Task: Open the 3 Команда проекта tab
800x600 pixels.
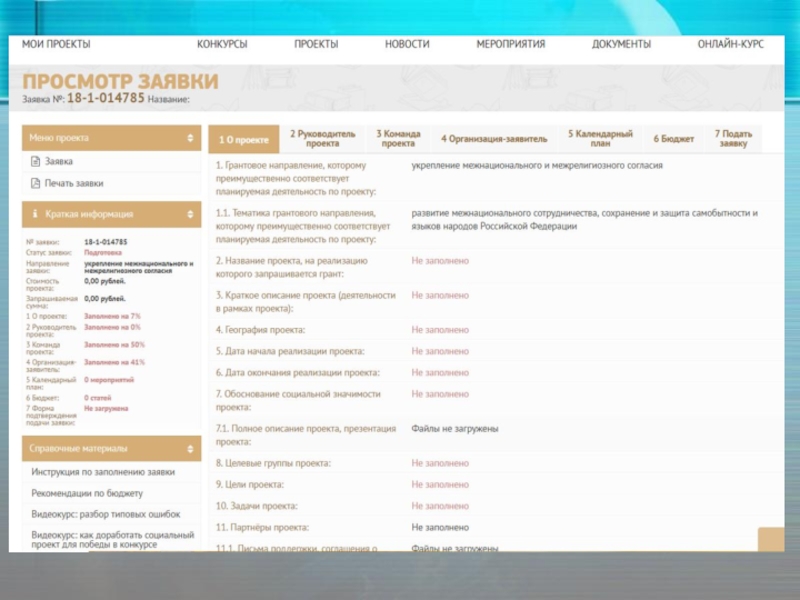Action: tap(398, 138)
